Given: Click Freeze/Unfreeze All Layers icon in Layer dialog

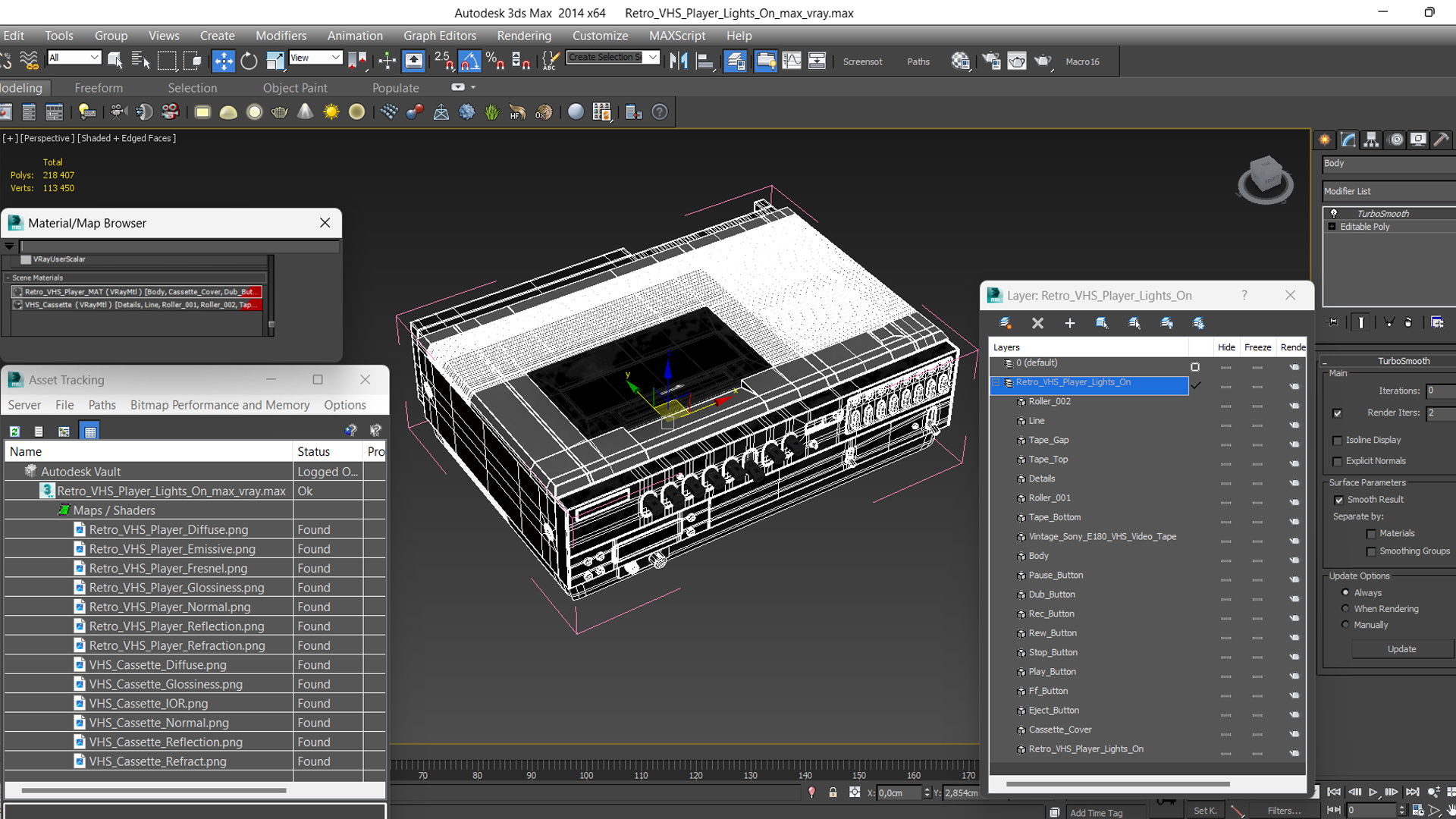Looking at the screenshot, I should coord(1199,323).
